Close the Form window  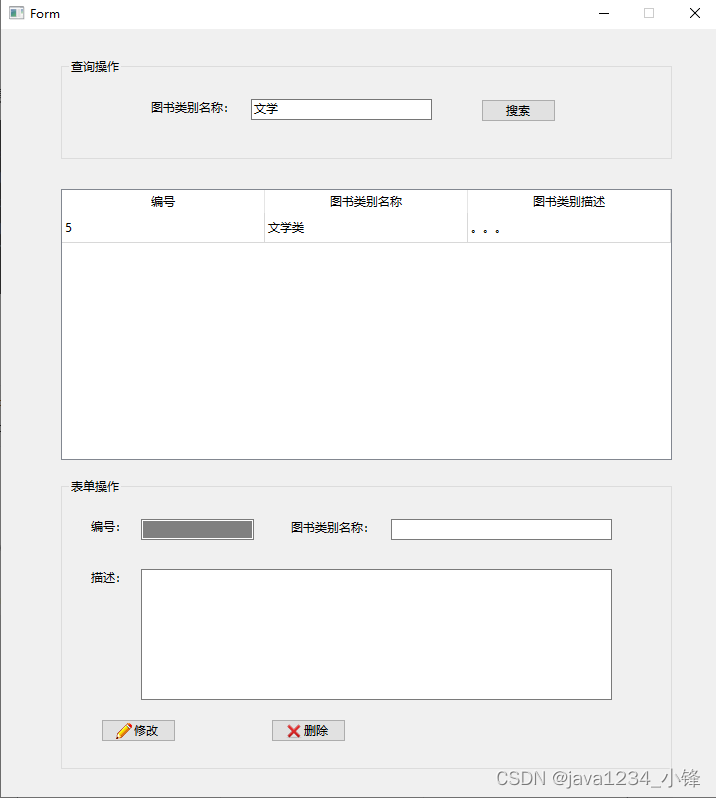pyautogui.click(x=695, y=13)
